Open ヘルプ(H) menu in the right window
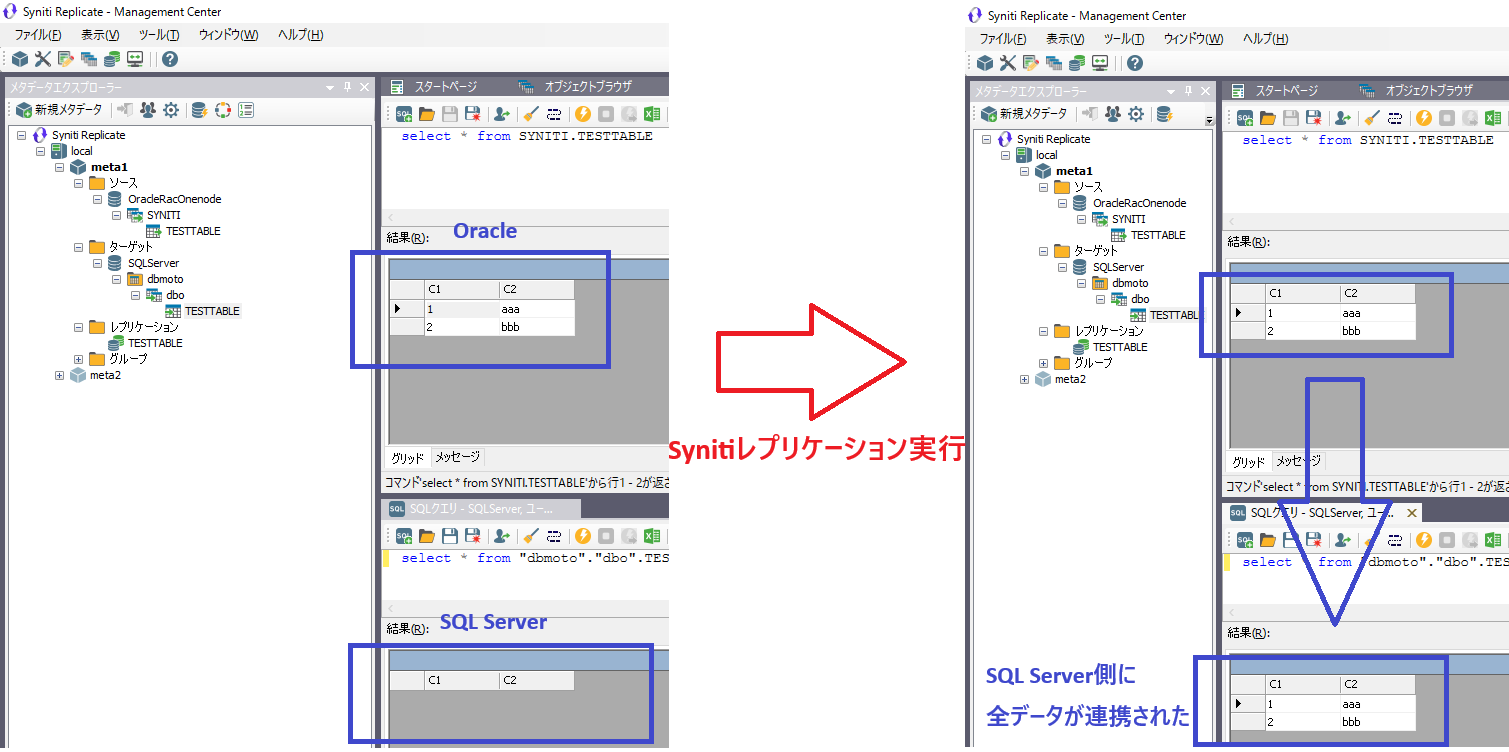 click(1265, 39)
